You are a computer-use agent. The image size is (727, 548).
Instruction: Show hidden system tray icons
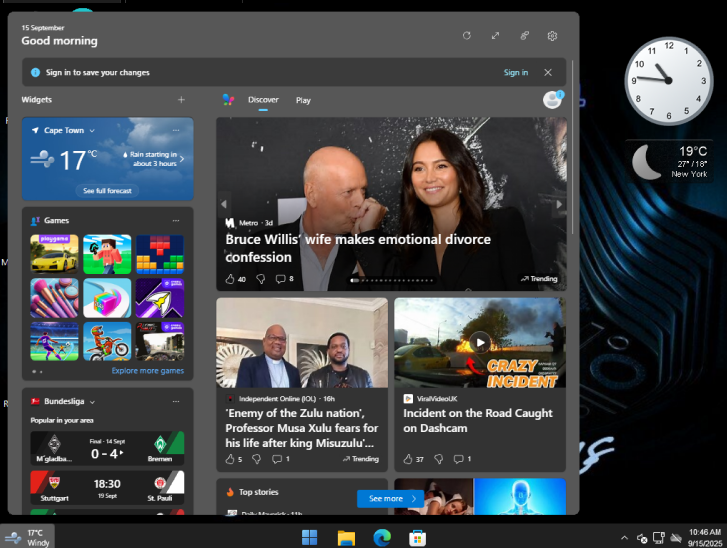pyautogui.click(x=624, y=538)
